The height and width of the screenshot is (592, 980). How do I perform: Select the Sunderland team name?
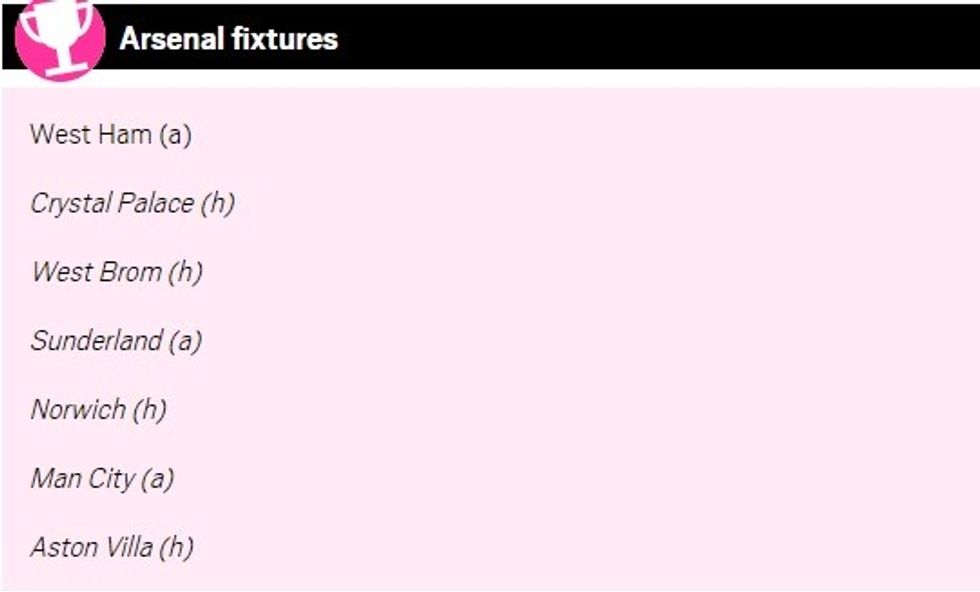pyautogui.click(x=96, y=341)
